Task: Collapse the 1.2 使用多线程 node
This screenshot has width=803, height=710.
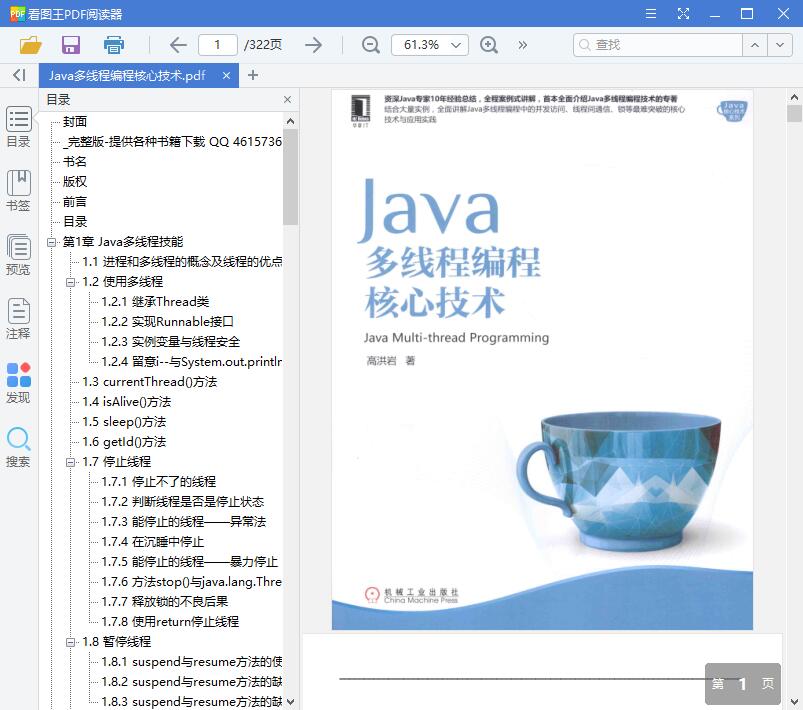Action: click(x=71, y=282)
